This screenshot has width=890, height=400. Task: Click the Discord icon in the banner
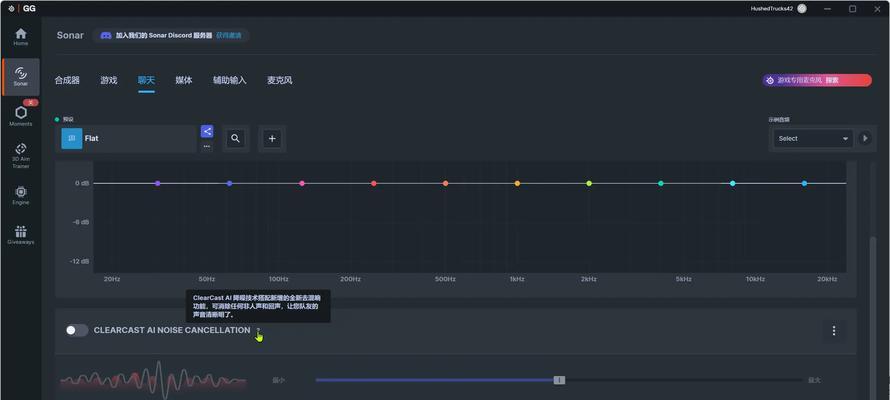[x=106, y=35]
